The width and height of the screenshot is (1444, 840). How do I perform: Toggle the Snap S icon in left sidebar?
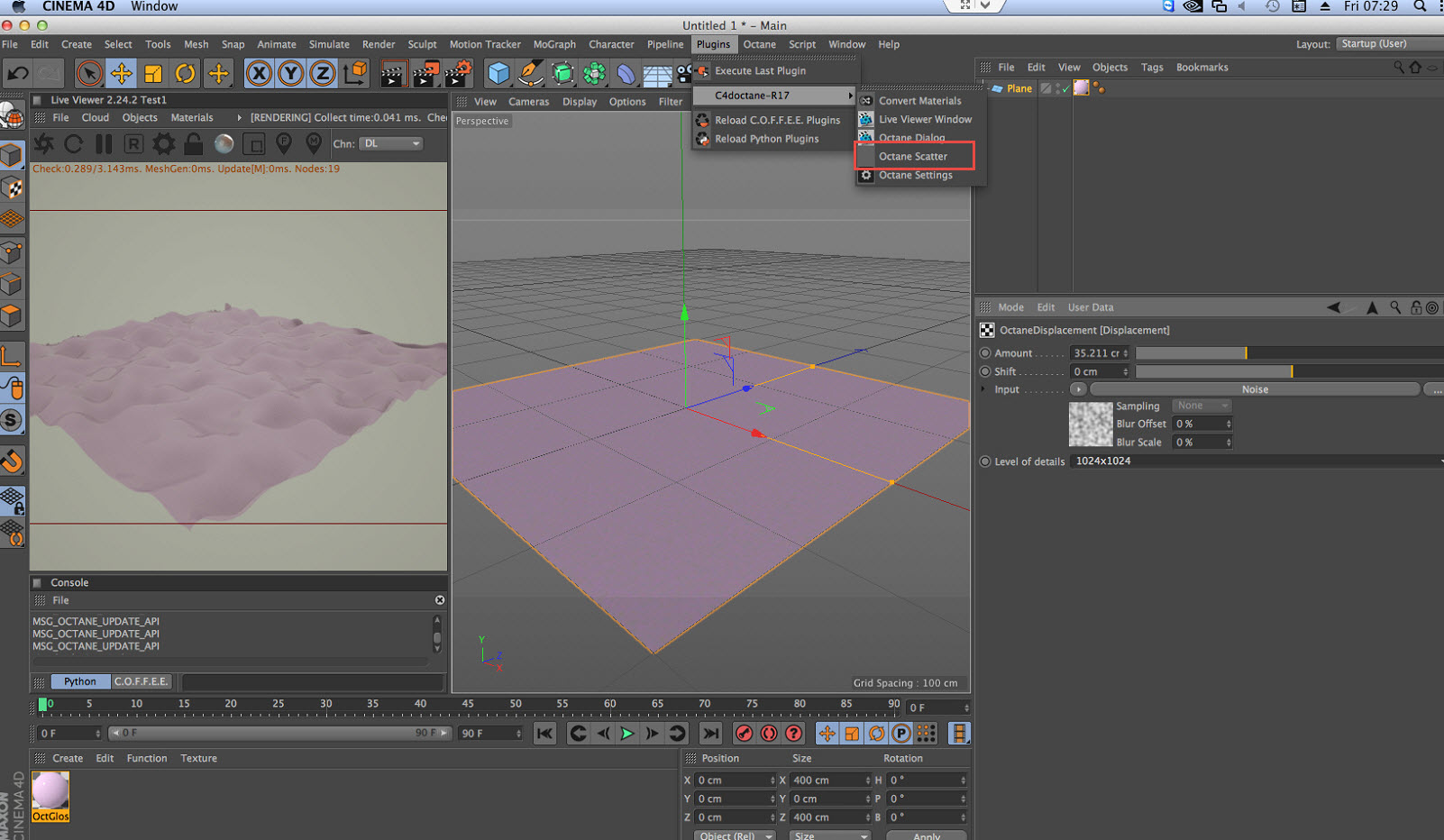12,420
